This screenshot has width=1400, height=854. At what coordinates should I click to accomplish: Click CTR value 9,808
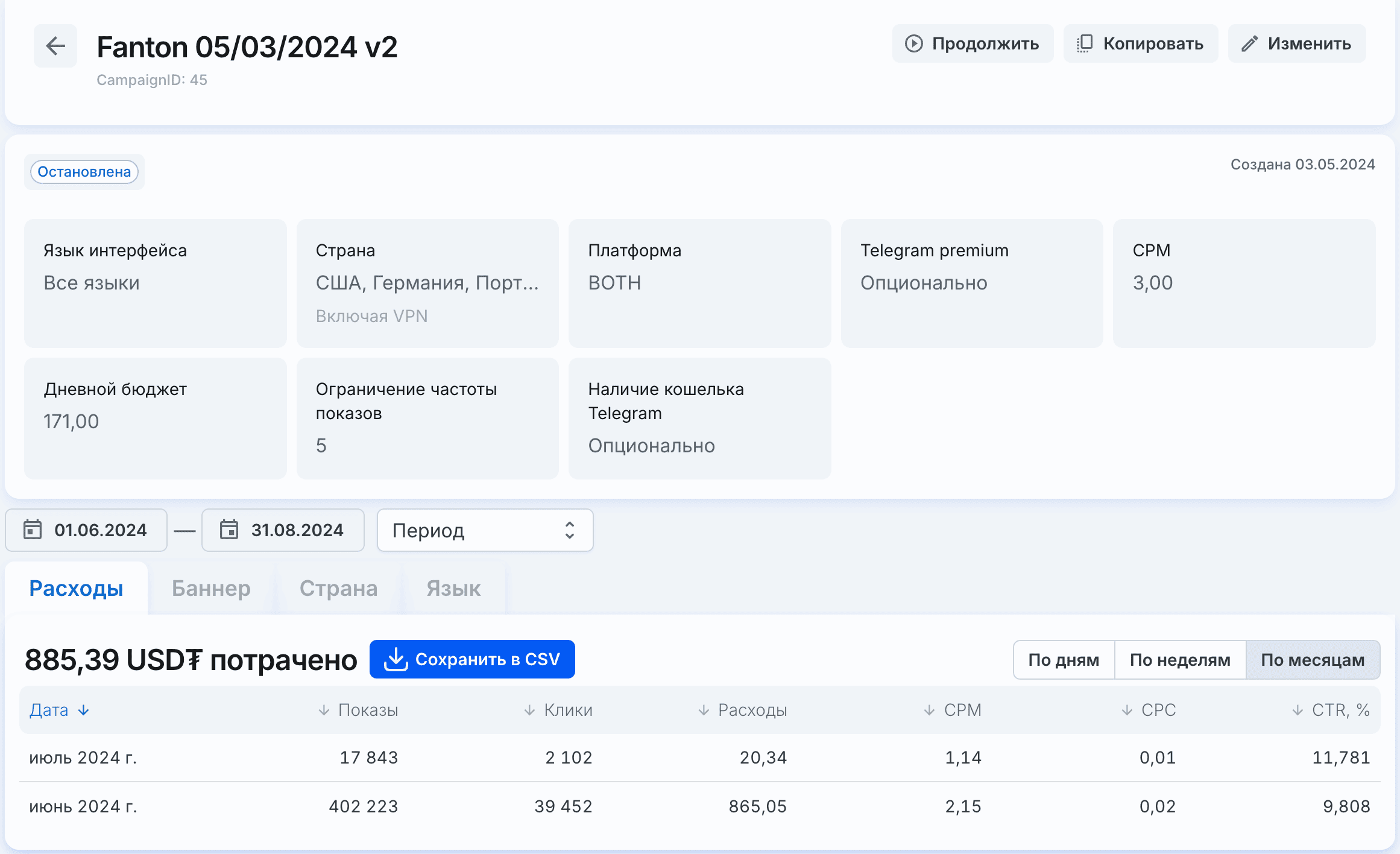point(1347,806)
